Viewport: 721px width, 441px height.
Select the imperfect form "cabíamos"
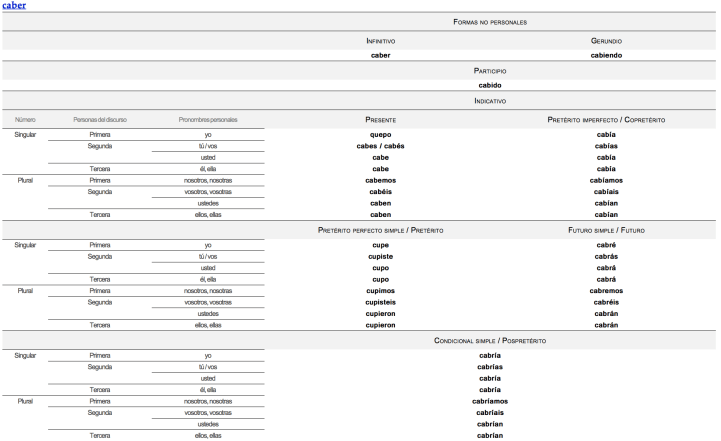606,180
